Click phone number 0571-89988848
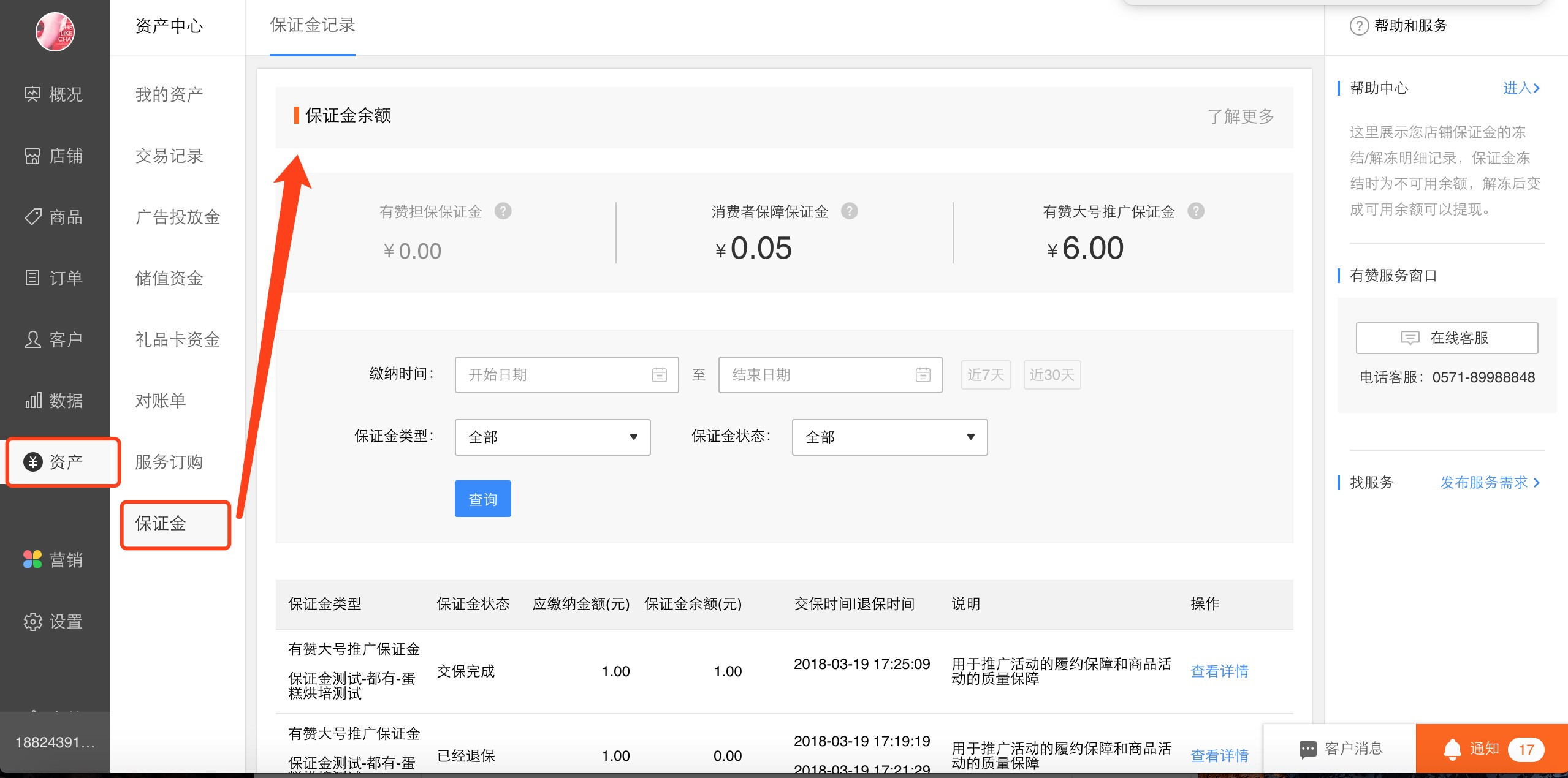The image size is (1568, 778). [1483, 377]
